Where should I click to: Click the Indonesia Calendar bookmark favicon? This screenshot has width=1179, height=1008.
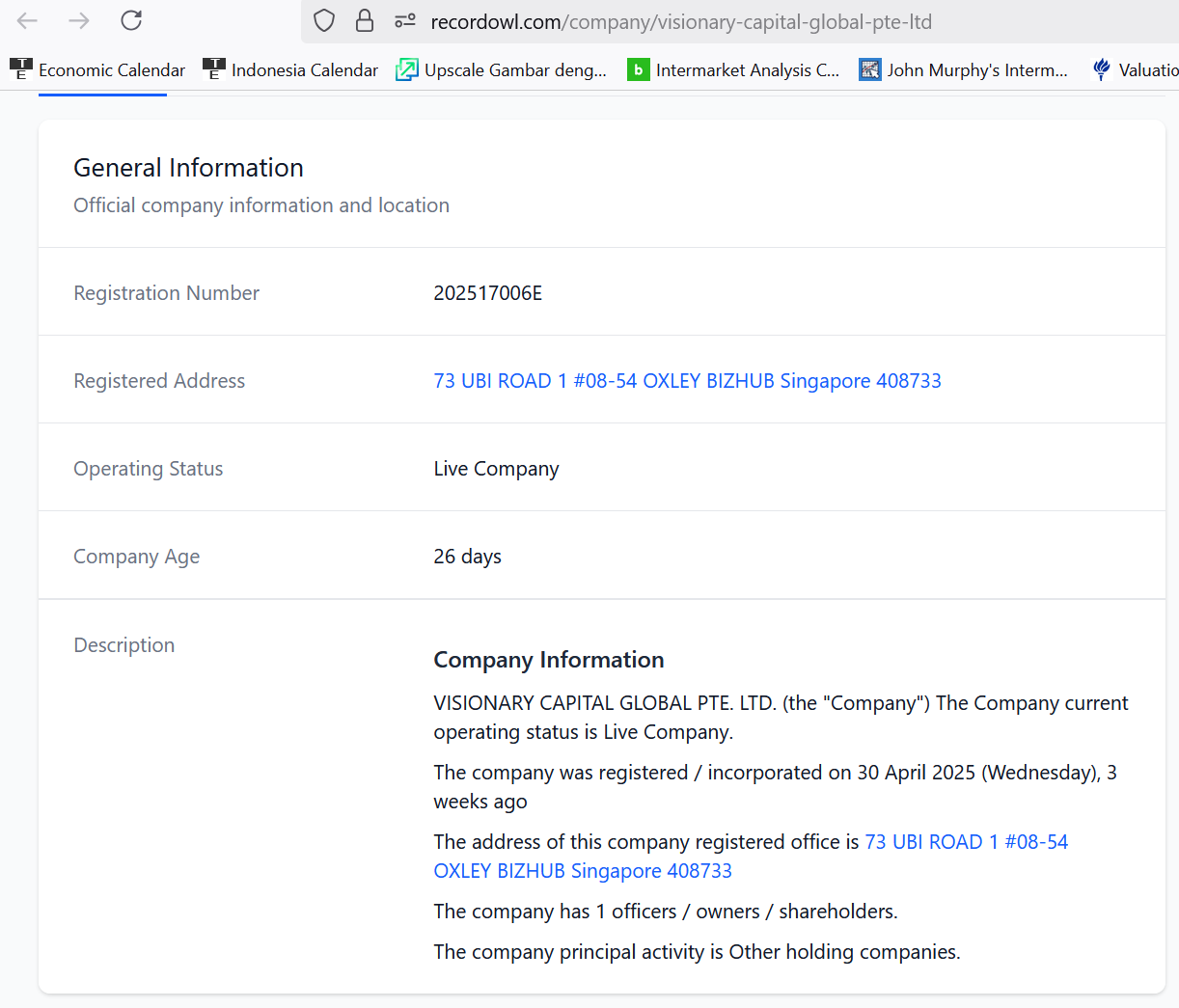(x=214, y=69)
